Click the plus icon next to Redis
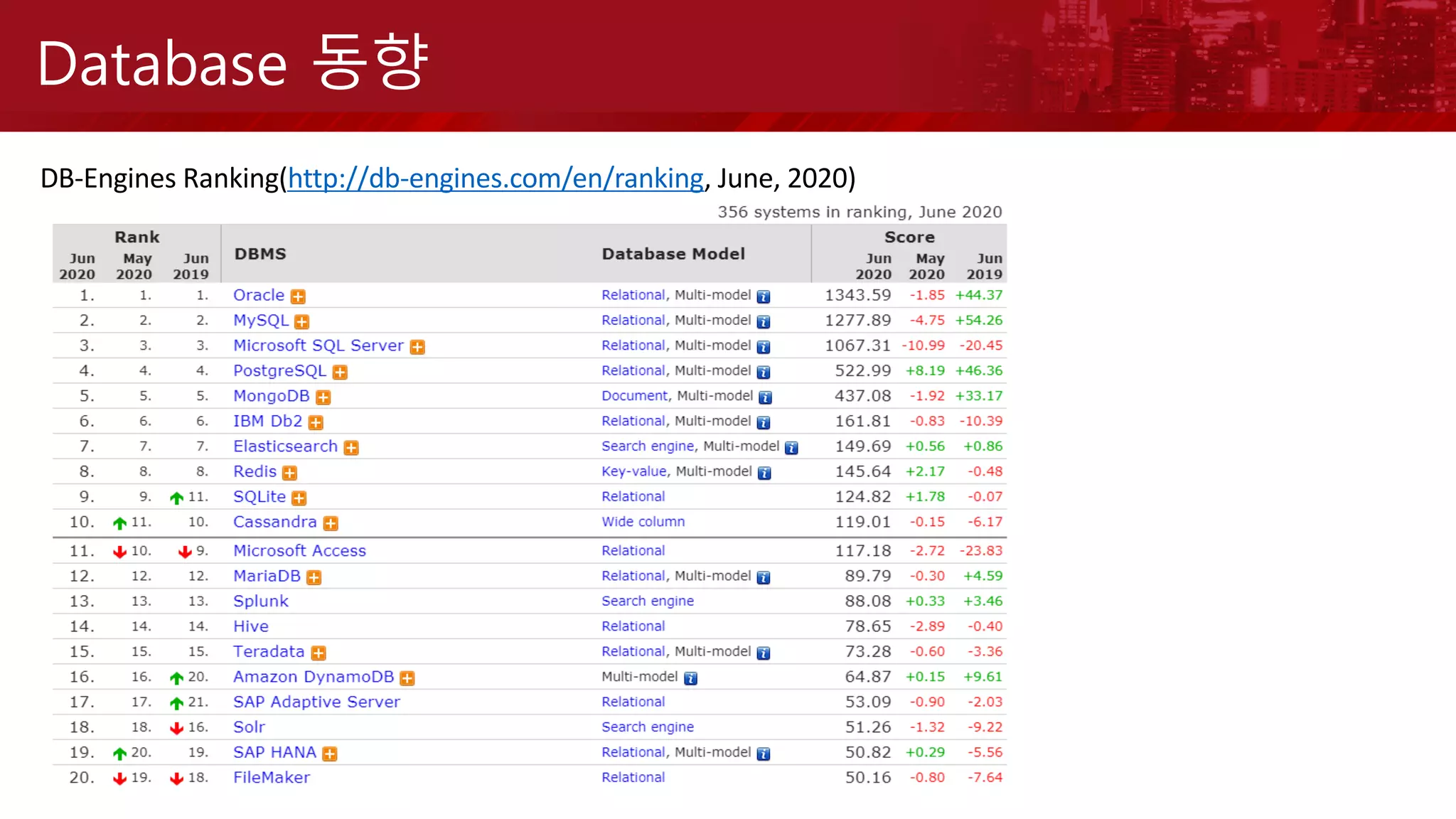 coord(289,473)
